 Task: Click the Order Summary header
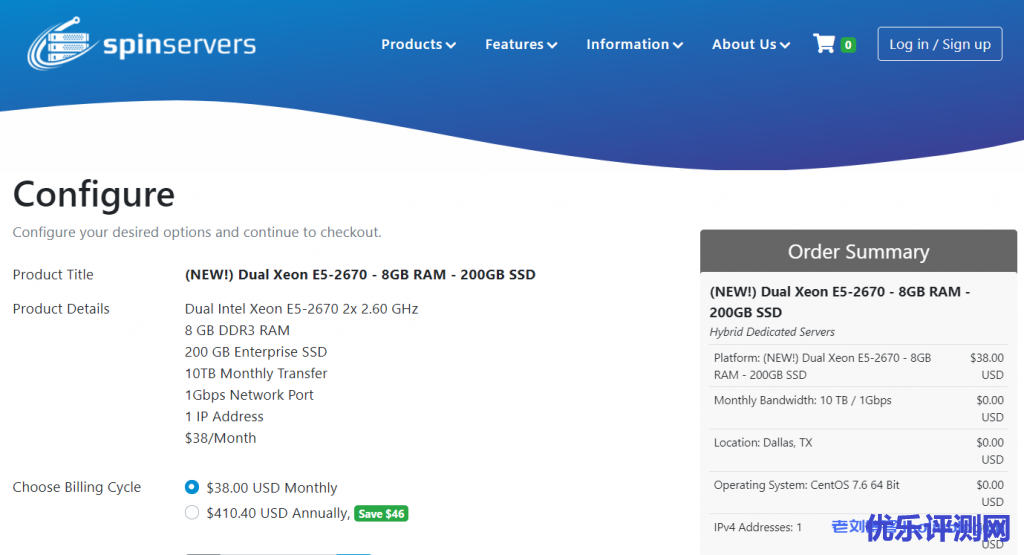coord(858,252)
